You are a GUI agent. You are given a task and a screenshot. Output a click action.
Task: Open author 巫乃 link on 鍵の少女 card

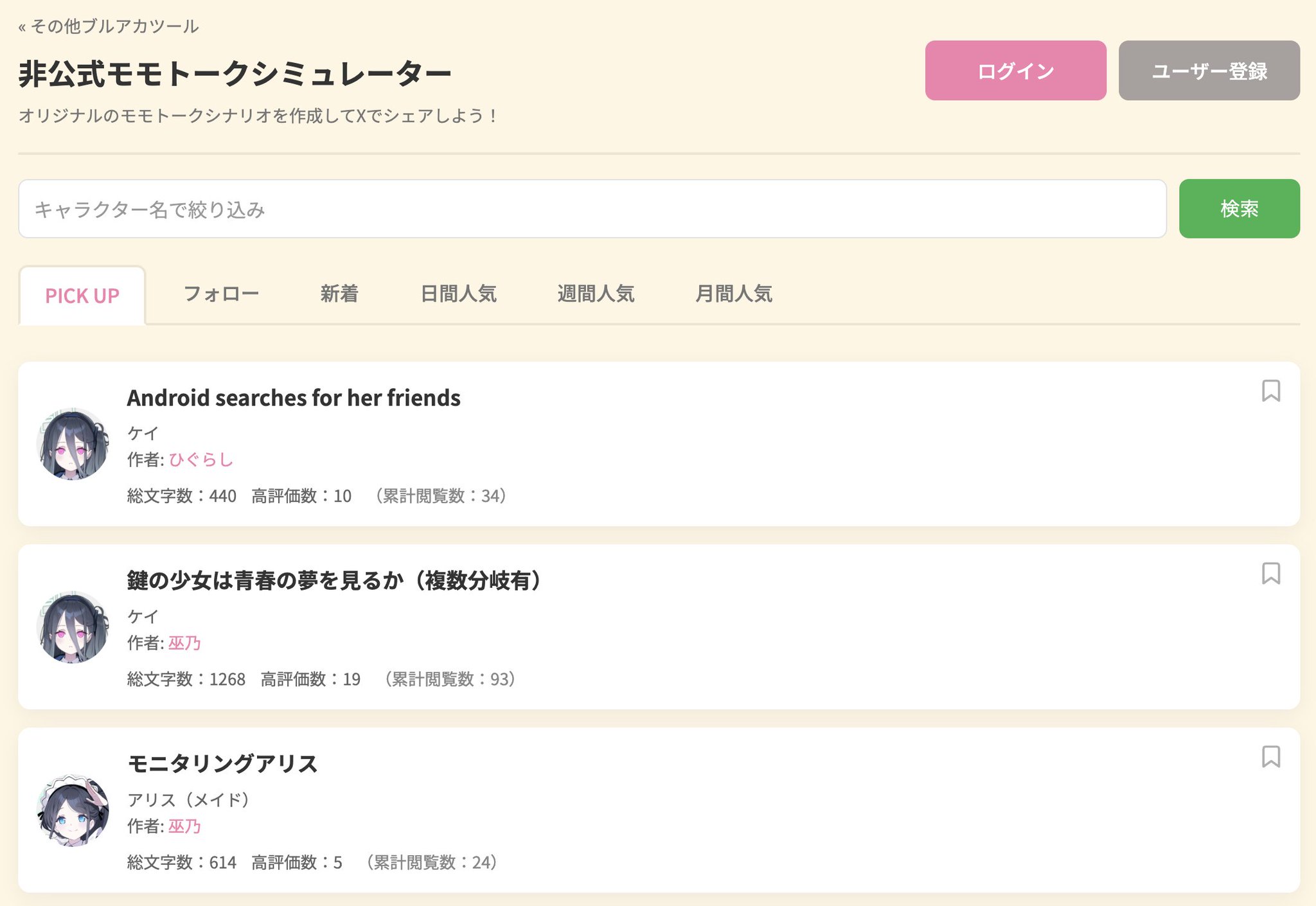184,643
